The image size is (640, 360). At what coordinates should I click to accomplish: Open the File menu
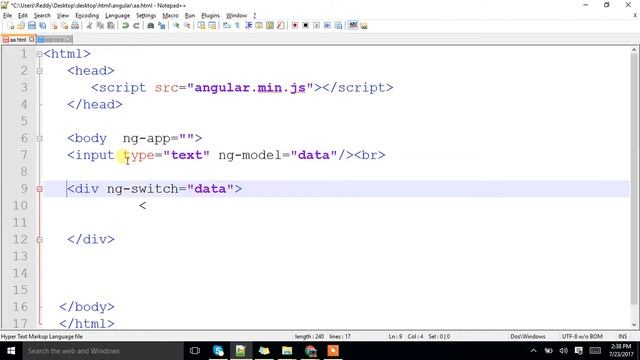pyautogui.click(x=7, y=16)
